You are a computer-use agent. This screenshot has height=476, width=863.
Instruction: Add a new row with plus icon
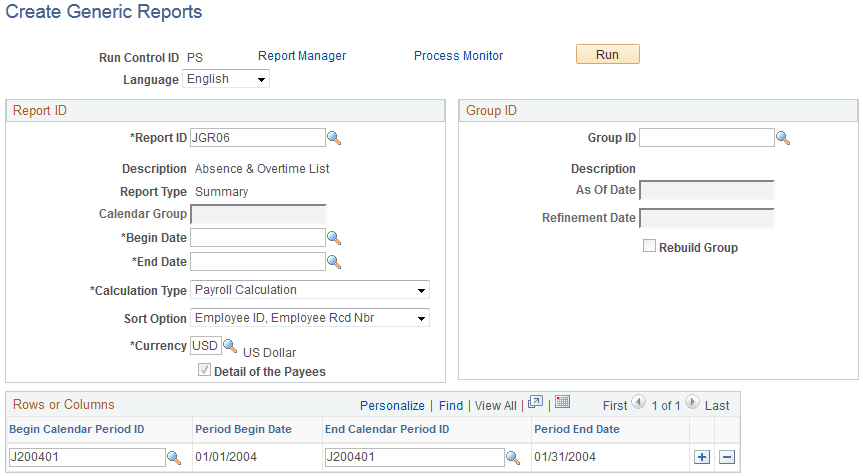(x=702, y=457)
